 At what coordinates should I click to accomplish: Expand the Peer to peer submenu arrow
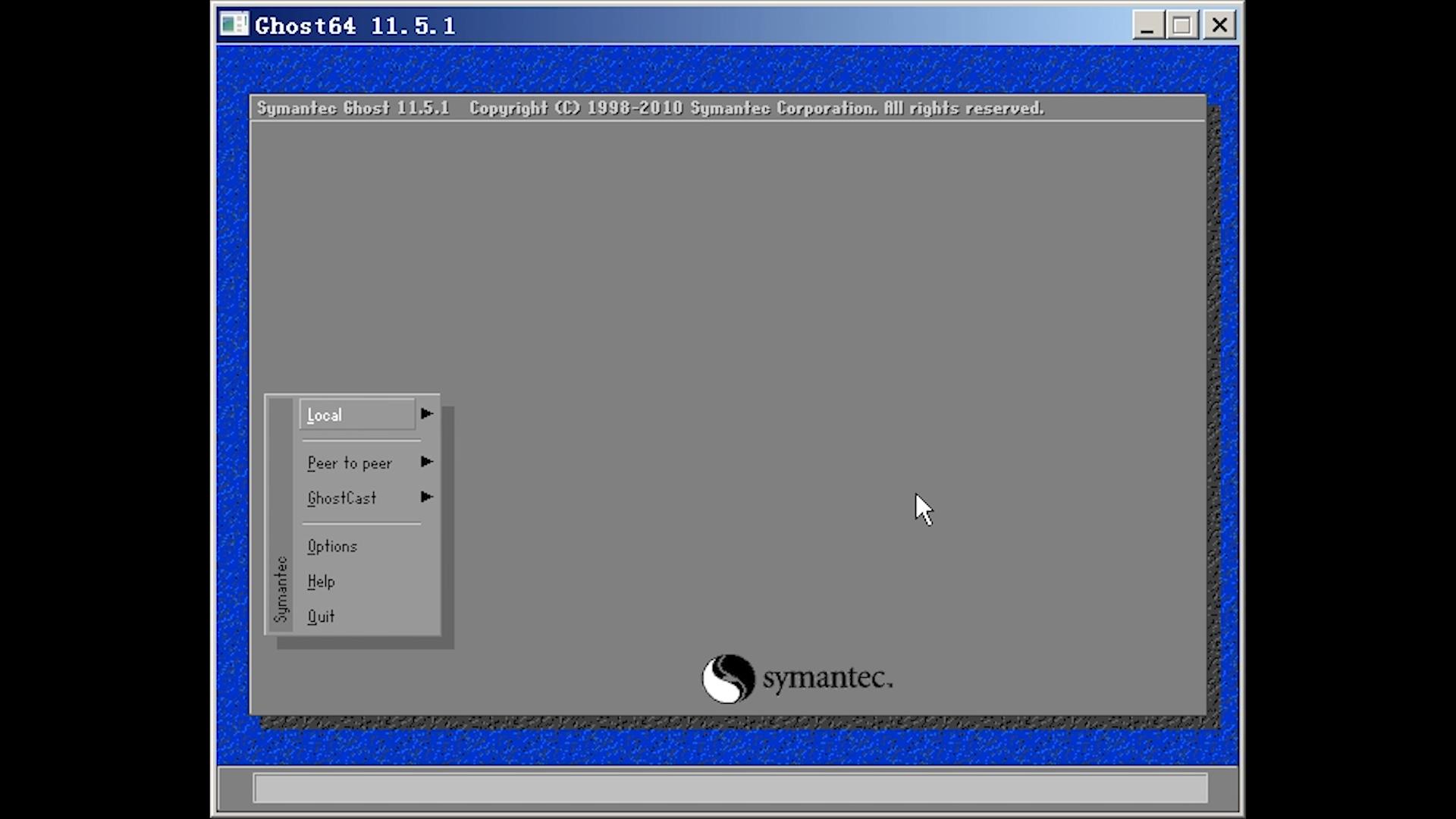point(426,463)
